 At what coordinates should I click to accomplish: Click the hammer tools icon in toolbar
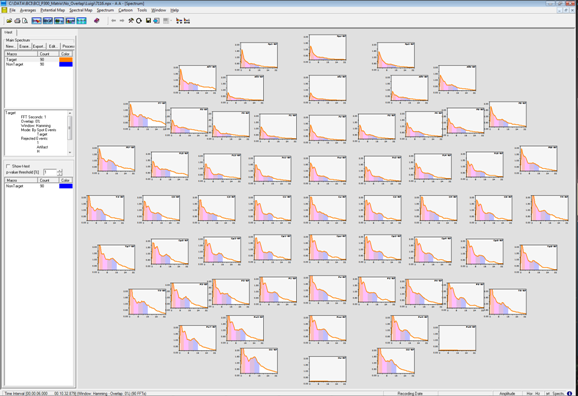pyautogui.click(x=130, y=21)
